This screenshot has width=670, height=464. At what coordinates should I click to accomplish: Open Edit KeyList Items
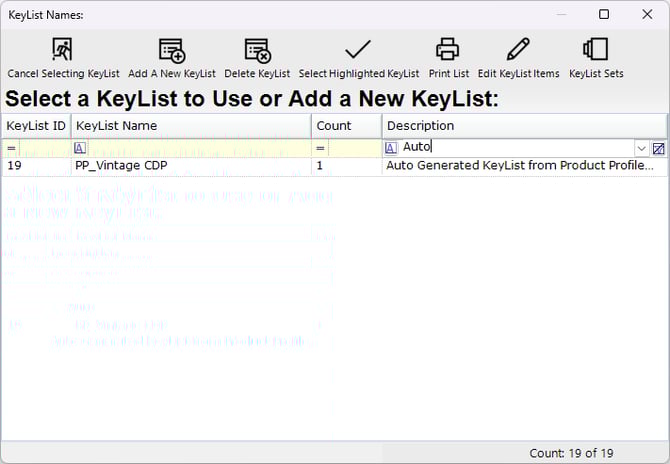[x=518, y=51]
